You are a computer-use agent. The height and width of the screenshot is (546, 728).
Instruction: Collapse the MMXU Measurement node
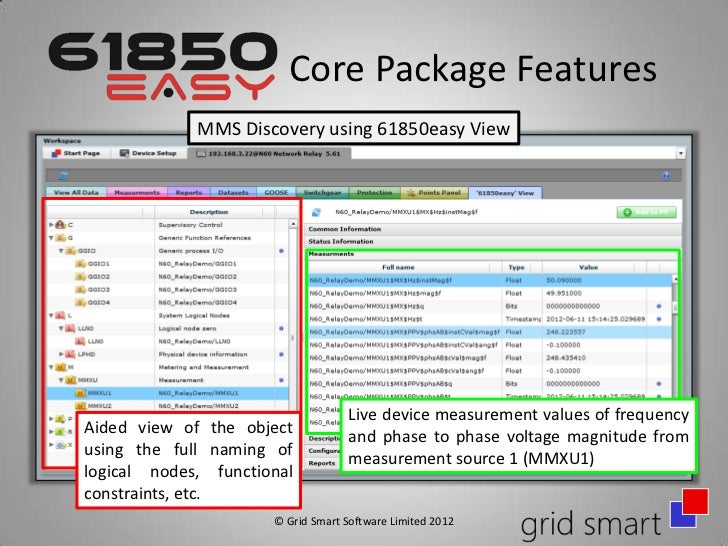click(61, 380)
